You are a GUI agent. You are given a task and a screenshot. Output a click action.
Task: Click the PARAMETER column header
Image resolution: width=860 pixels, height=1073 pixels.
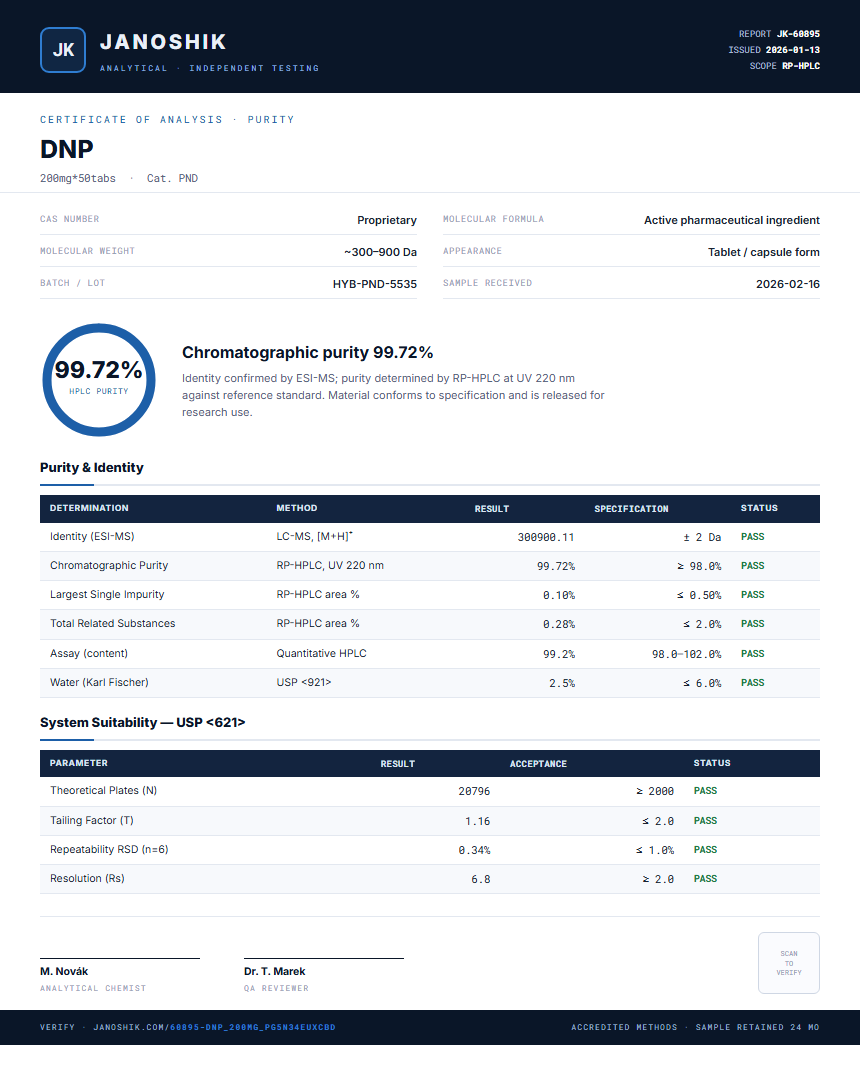point(79,763)
